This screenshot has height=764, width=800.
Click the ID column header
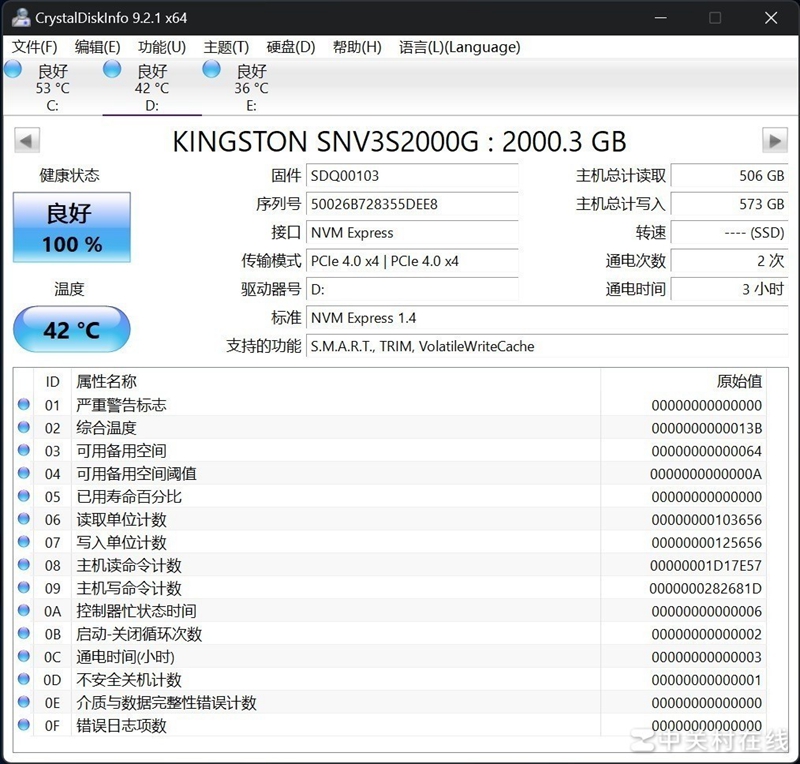click(x=53, y=382)
